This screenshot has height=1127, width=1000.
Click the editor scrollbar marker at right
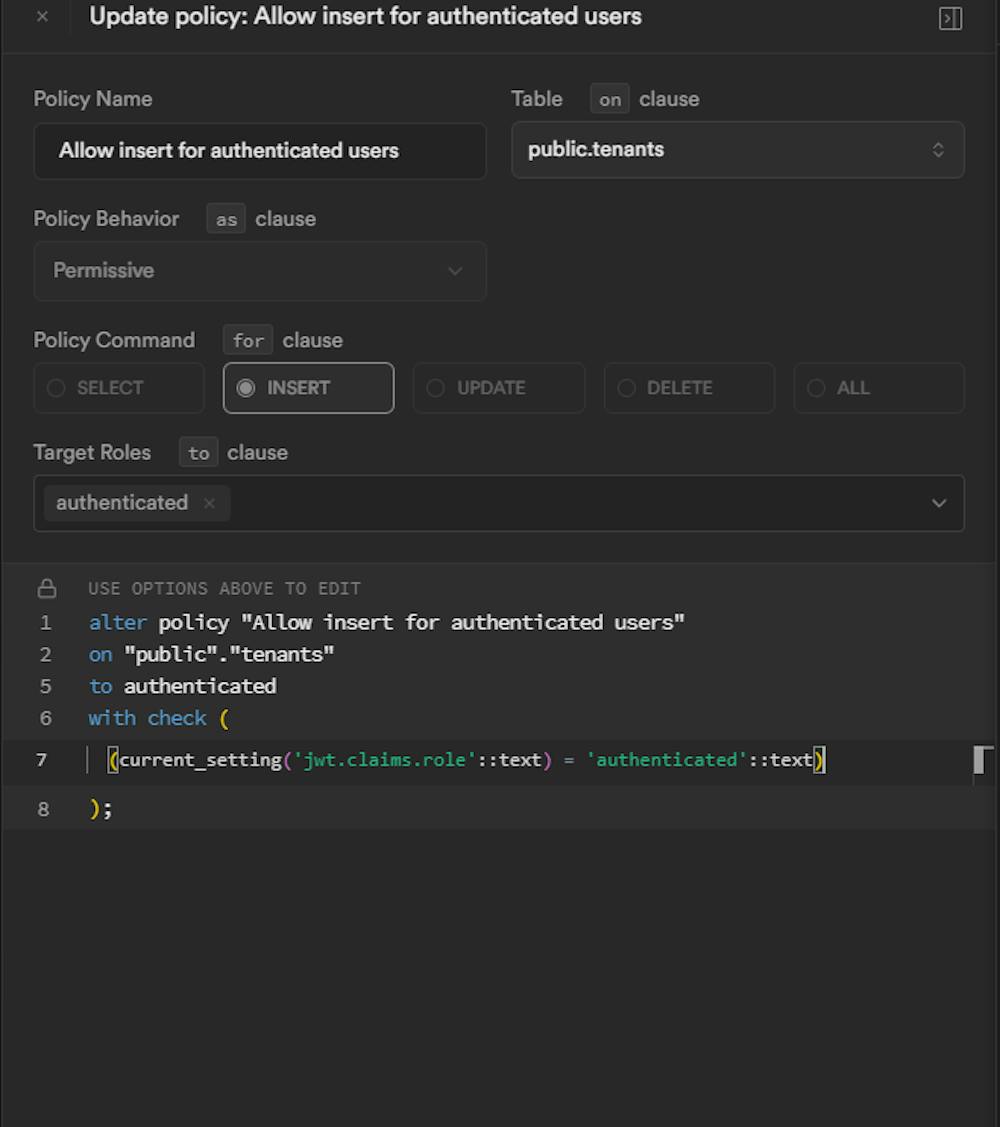point(982,760)
